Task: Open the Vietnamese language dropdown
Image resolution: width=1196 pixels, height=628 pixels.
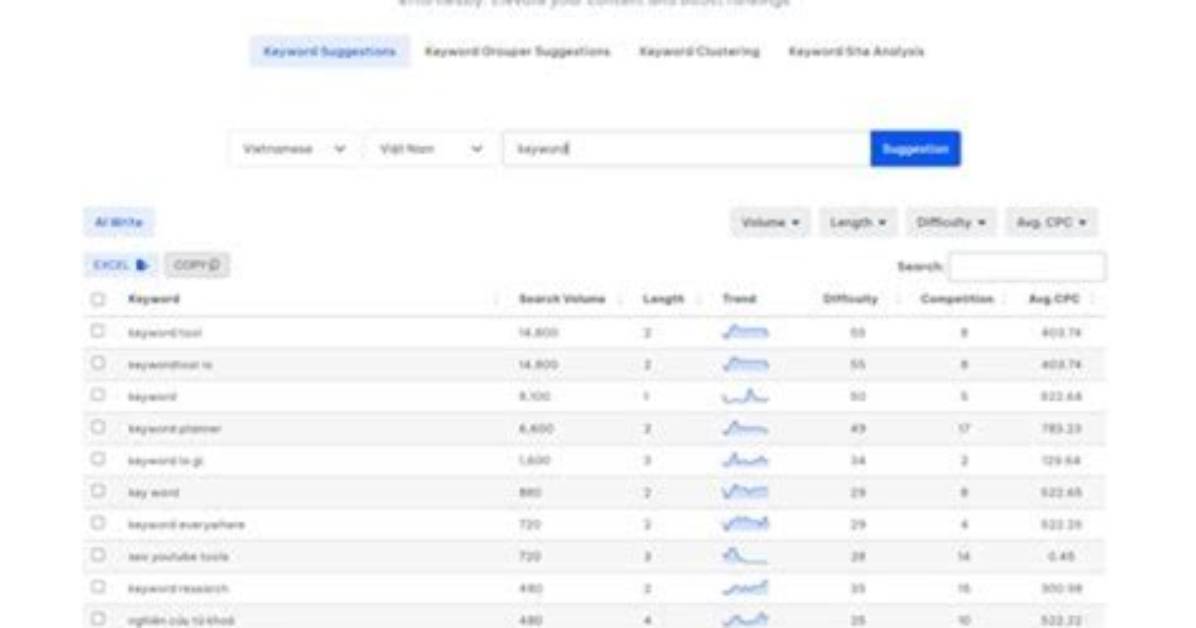Action: pyautogui.click(x=294, y=149)
